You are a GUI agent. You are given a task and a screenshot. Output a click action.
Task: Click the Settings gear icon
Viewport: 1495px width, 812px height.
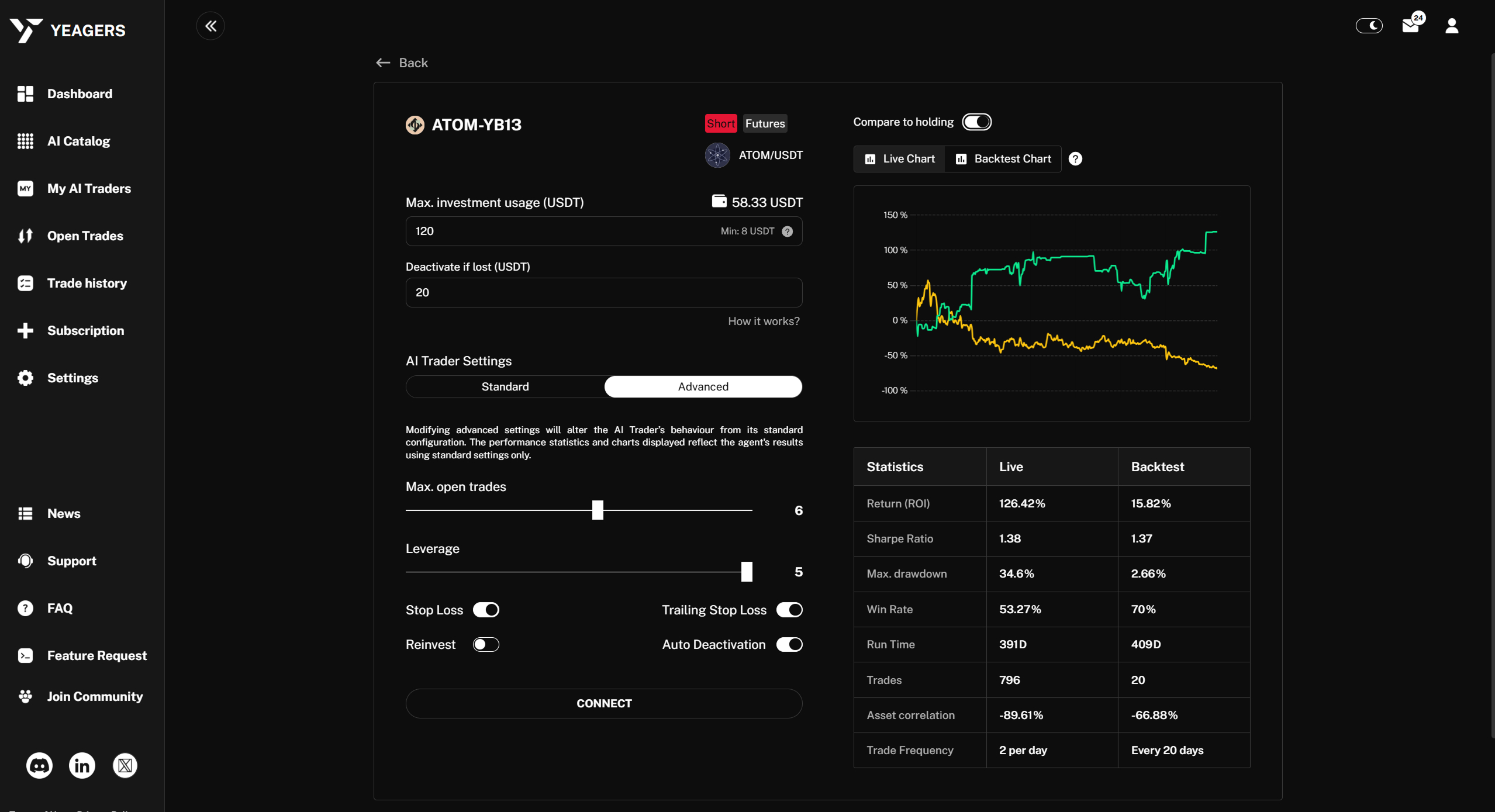click(x=25, y=378)
